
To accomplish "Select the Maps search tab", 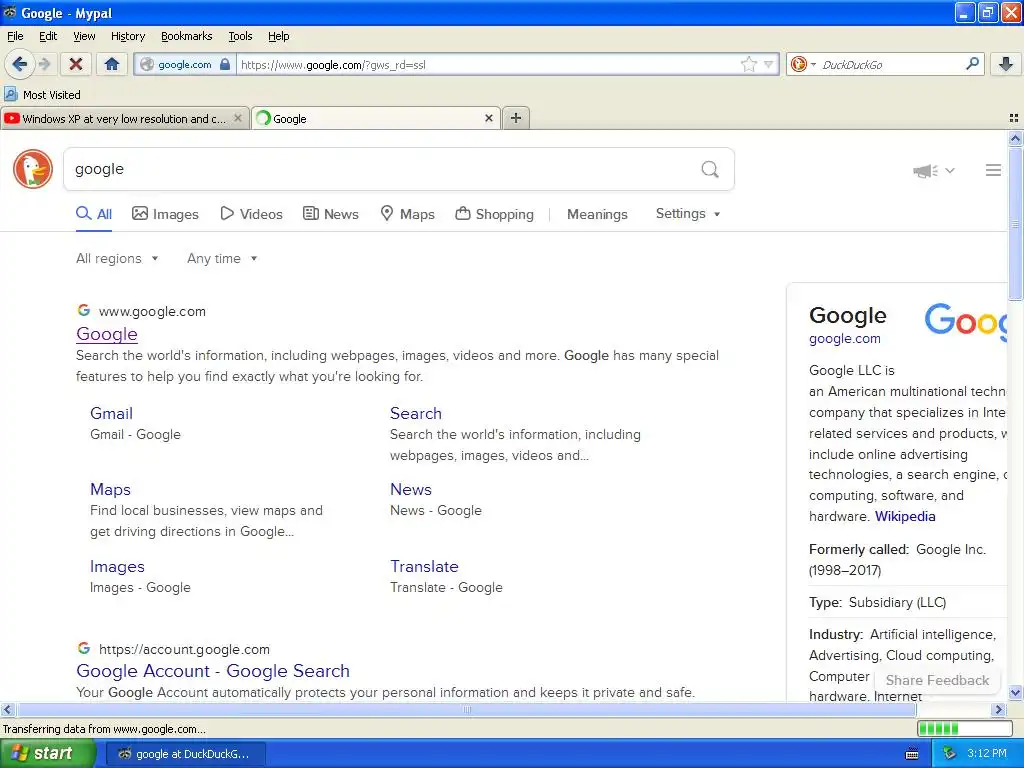I will tap(408, 214).
